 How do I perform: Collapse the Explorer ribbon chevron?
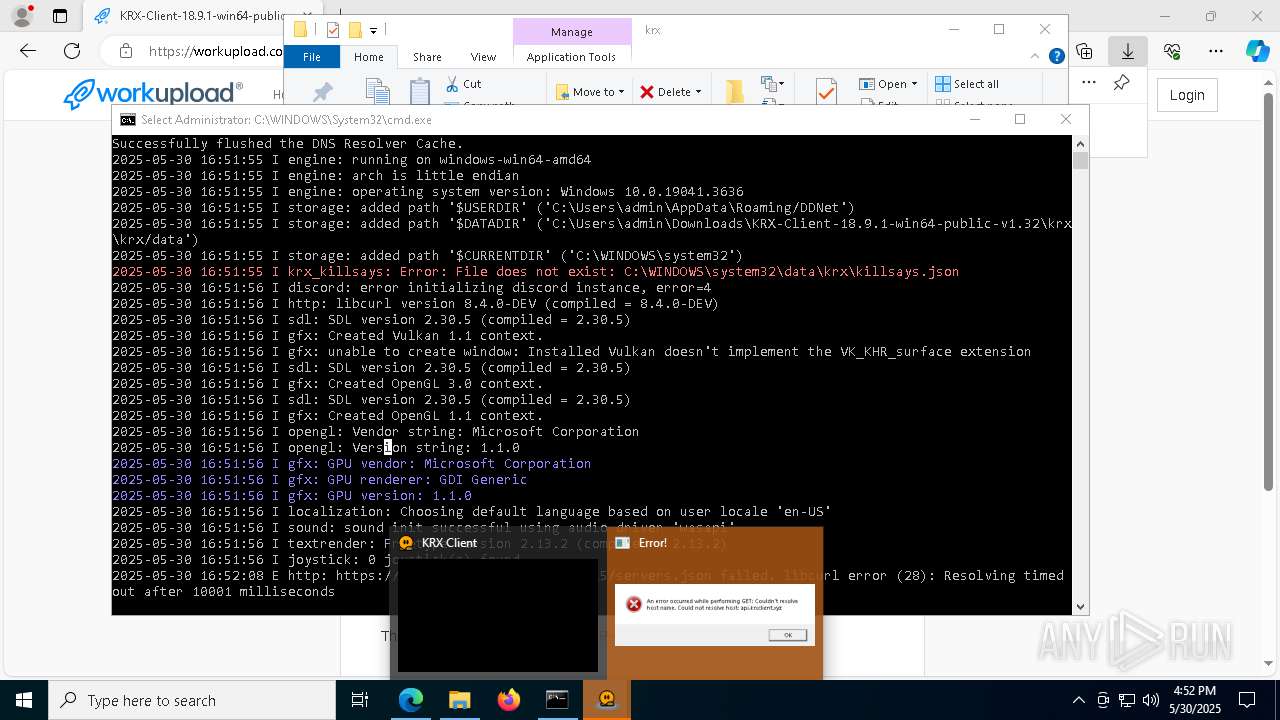click(1037, 57)
